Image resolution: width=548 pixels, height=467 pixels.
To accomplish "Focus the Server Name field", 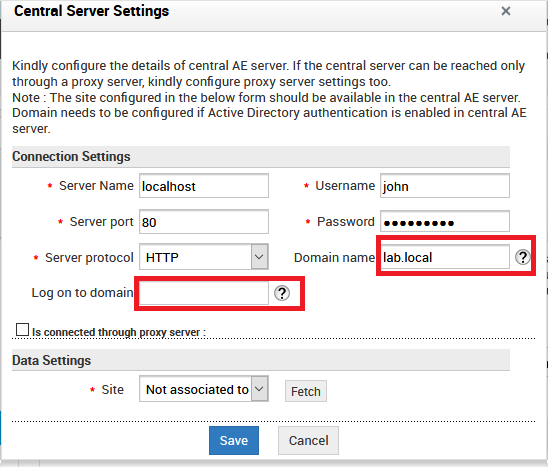I will [204, 186].
